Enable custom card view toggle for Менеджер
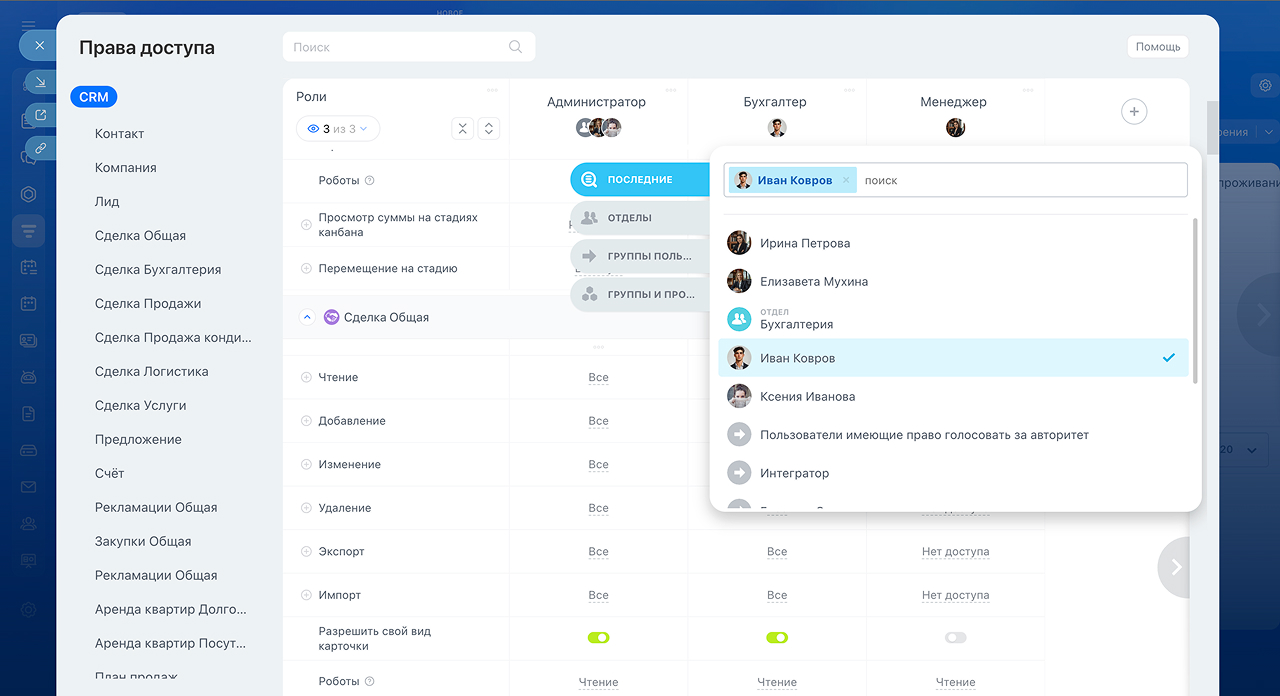 click(955, 638)
